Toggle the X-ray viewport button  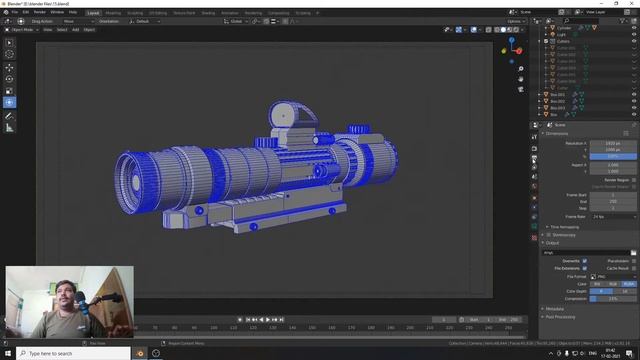(488, 30)
